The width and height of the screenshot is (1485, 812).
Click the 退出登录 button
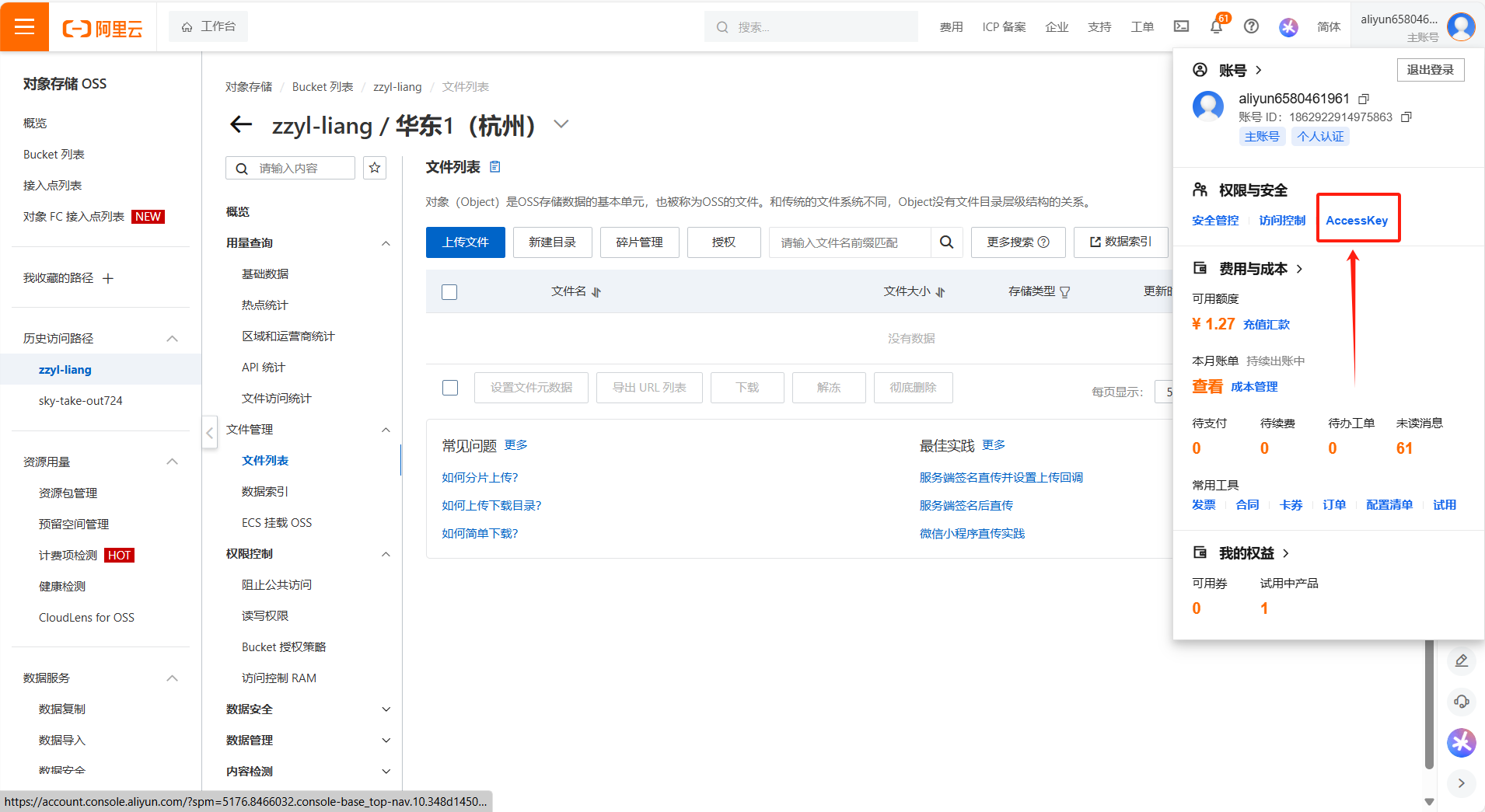[1431, 70]
